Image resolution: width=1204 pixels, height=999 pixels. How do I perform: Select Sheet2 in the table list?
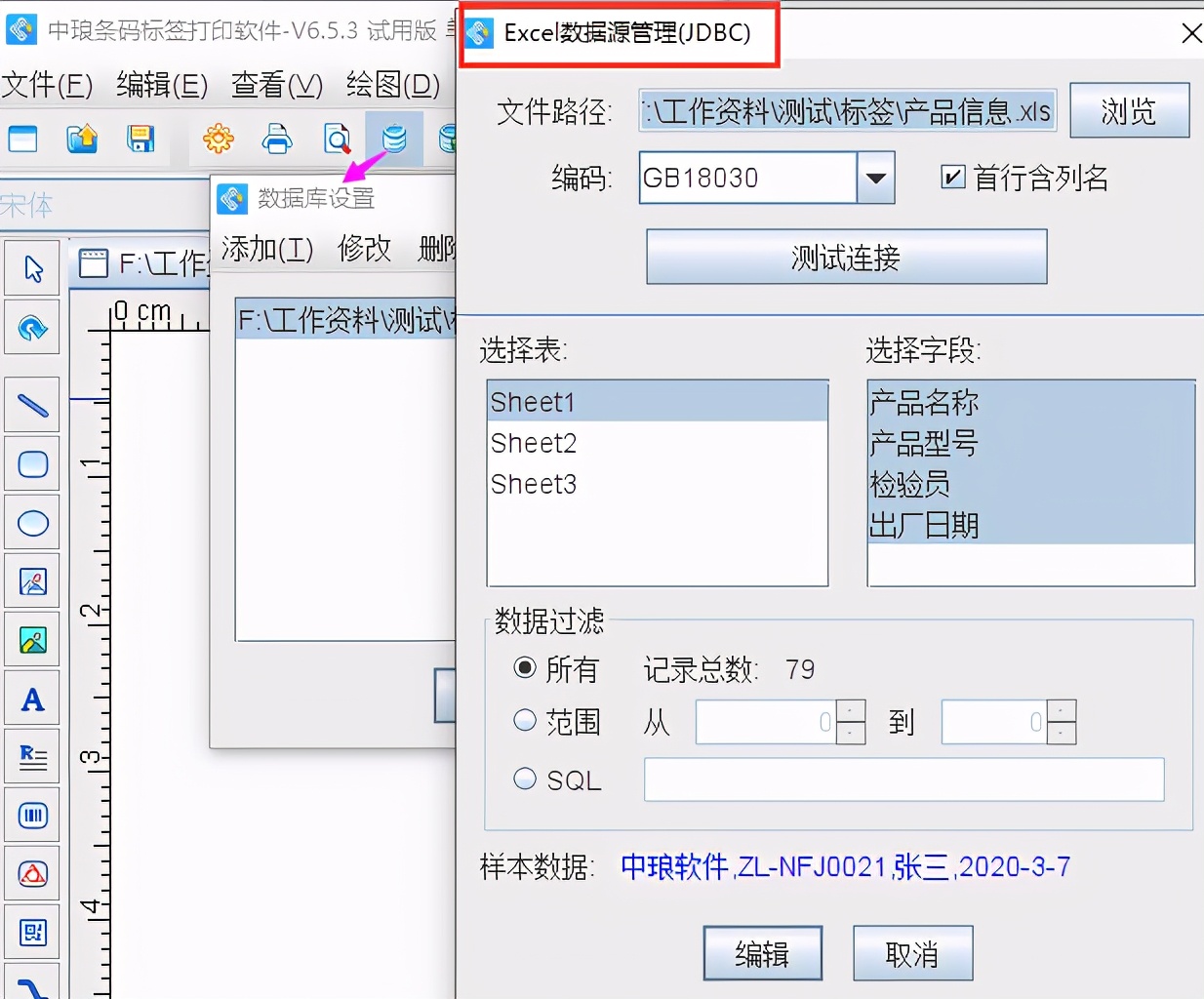coord(534,442)
